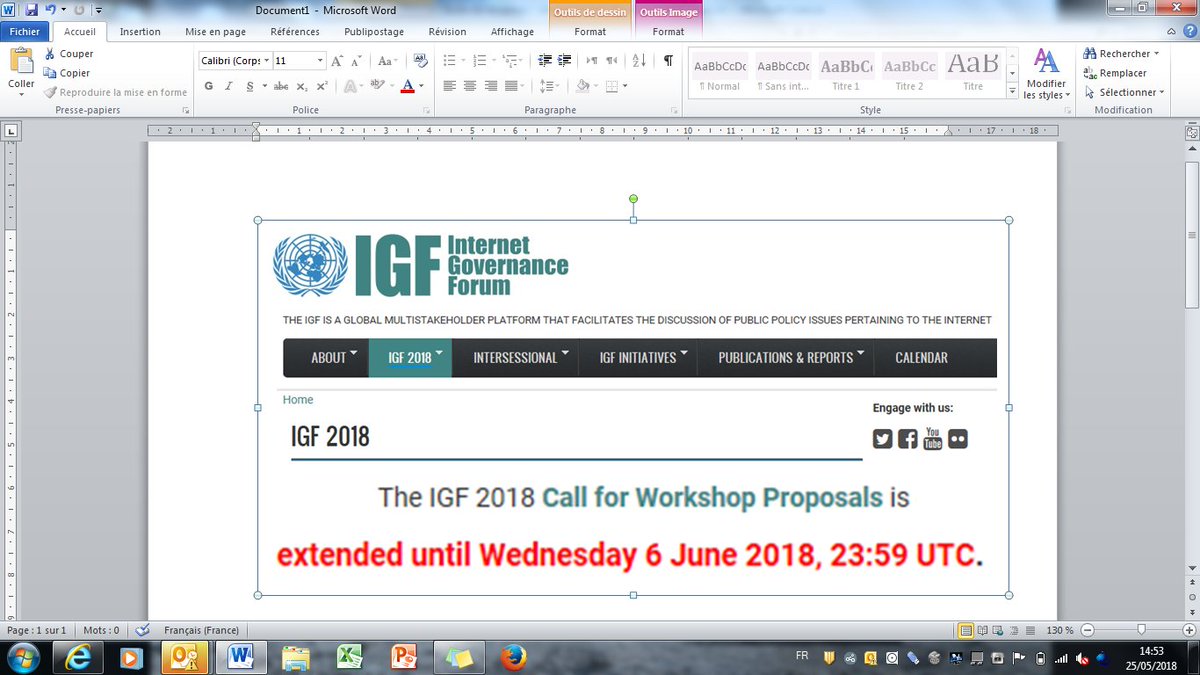This screenshot has height=675, width=1200.
Task: Open the font size dropdown showing 11
Action: [x=319, y=60]
